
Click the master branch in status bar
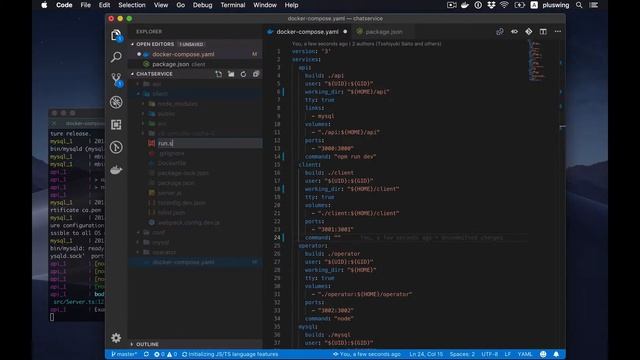point(124,354)
